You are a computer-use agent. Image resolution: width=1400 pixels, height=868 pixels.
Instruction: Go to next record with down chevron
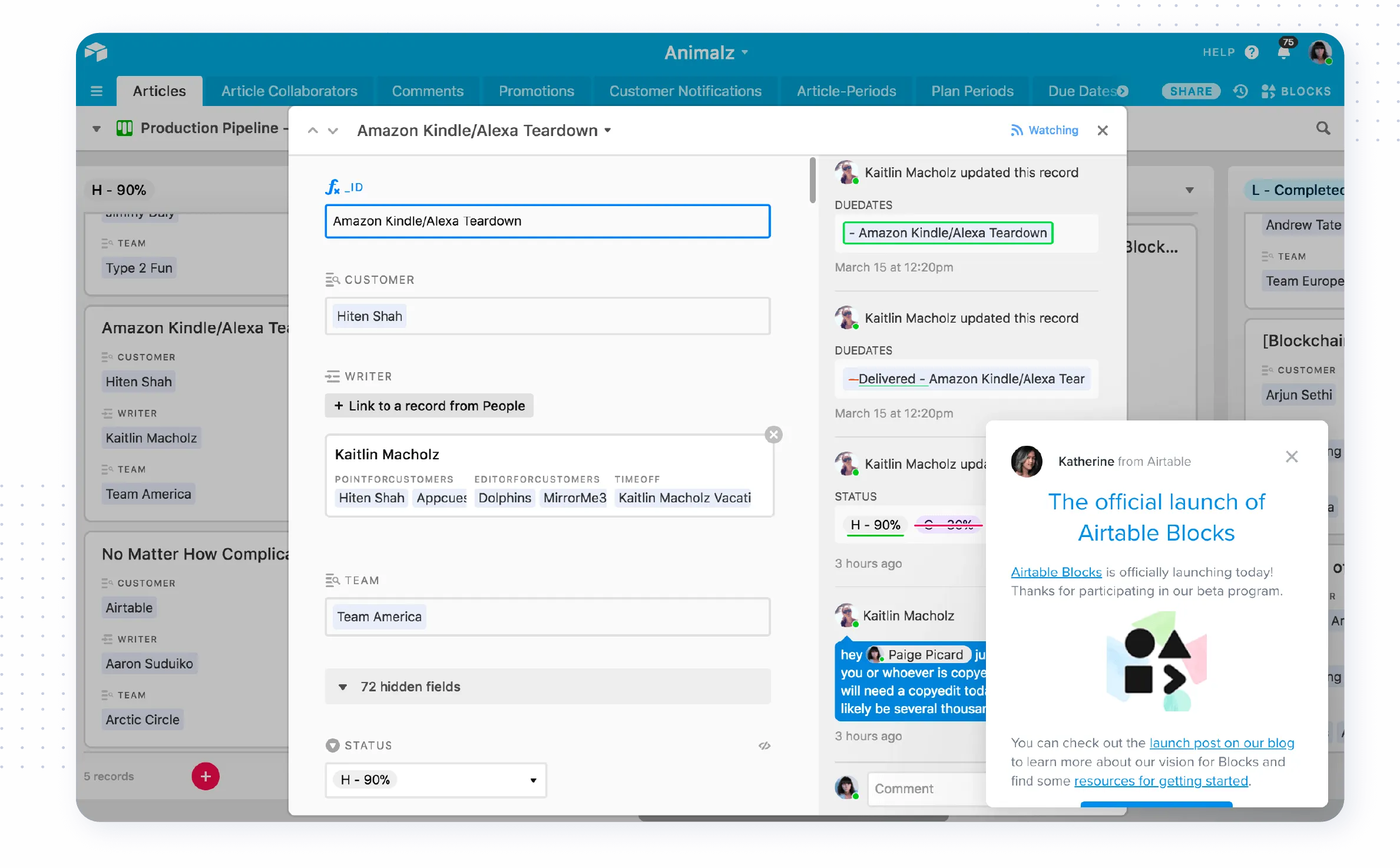pos(333,131)
